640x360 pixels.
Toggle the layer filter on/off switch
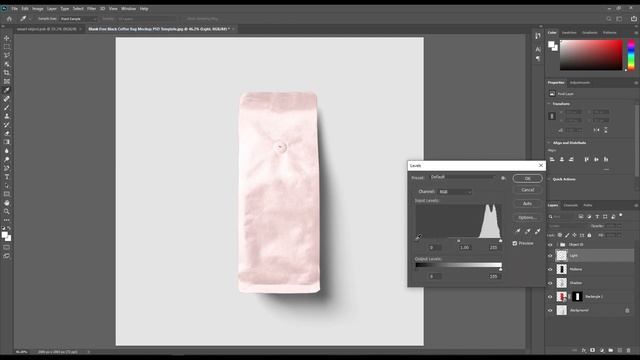coord(621,215)
